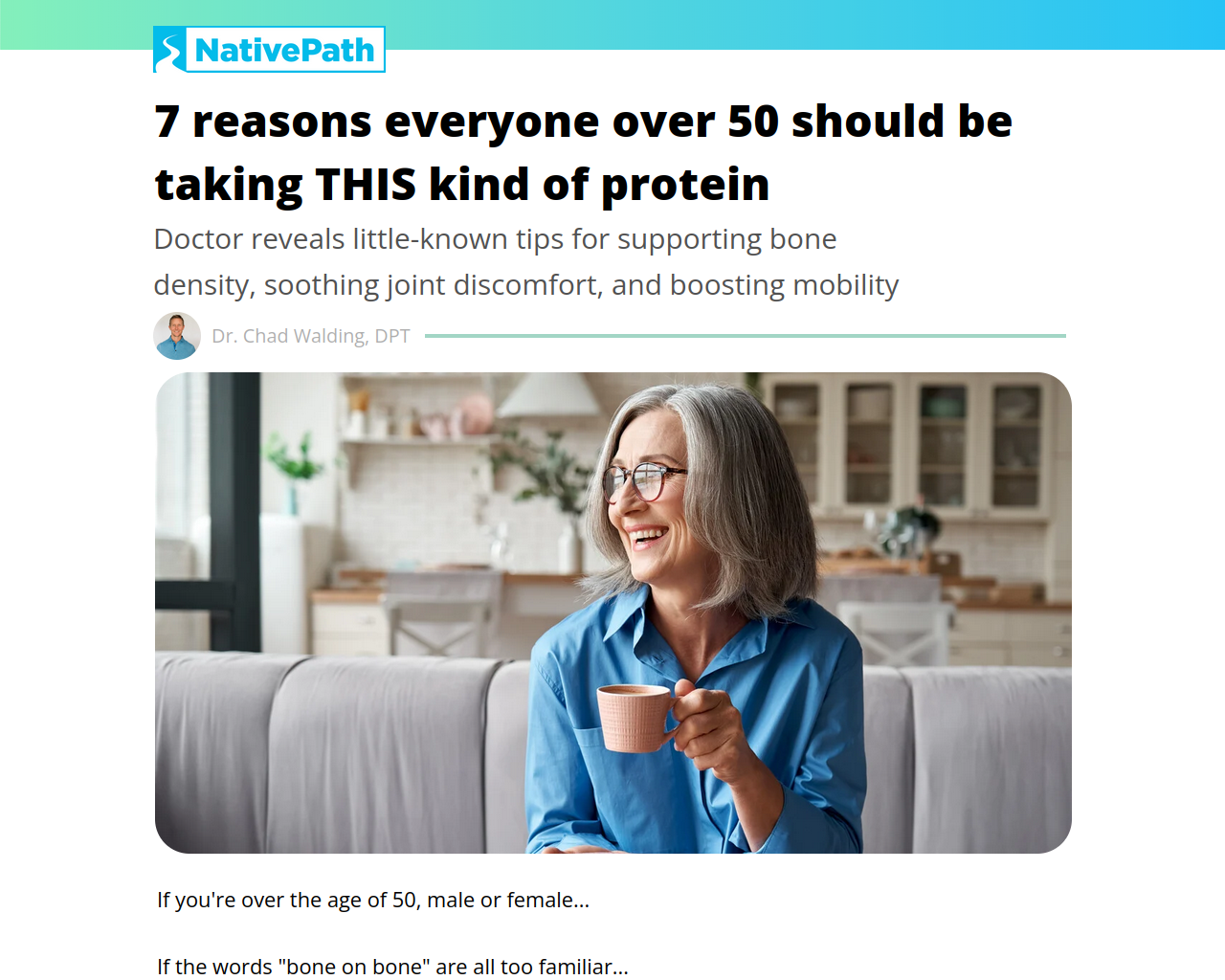Click the teal gradient header bar at page top
The image size is (1225, 980).
click(x=612, y=25)
